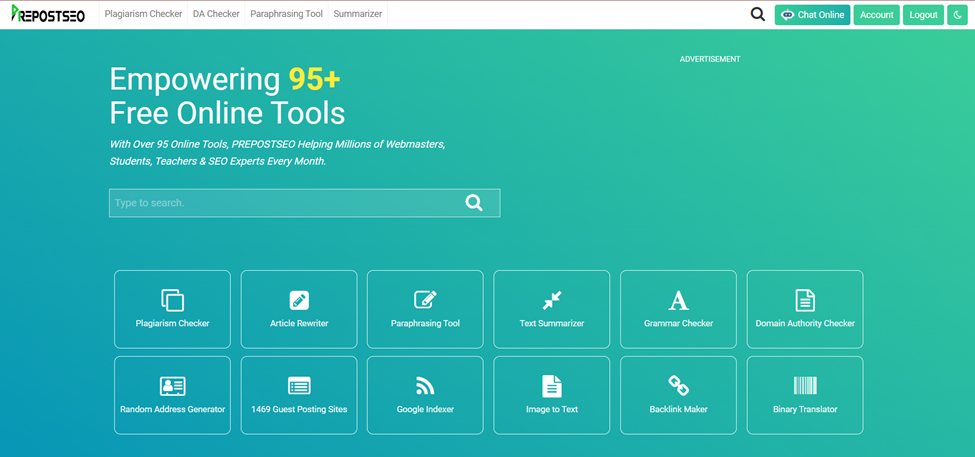Image resolution: width=975 pixels, height=457 pixels.
Task: Open the 1469 Guest Posting Sites card
Action: point(299,395)
